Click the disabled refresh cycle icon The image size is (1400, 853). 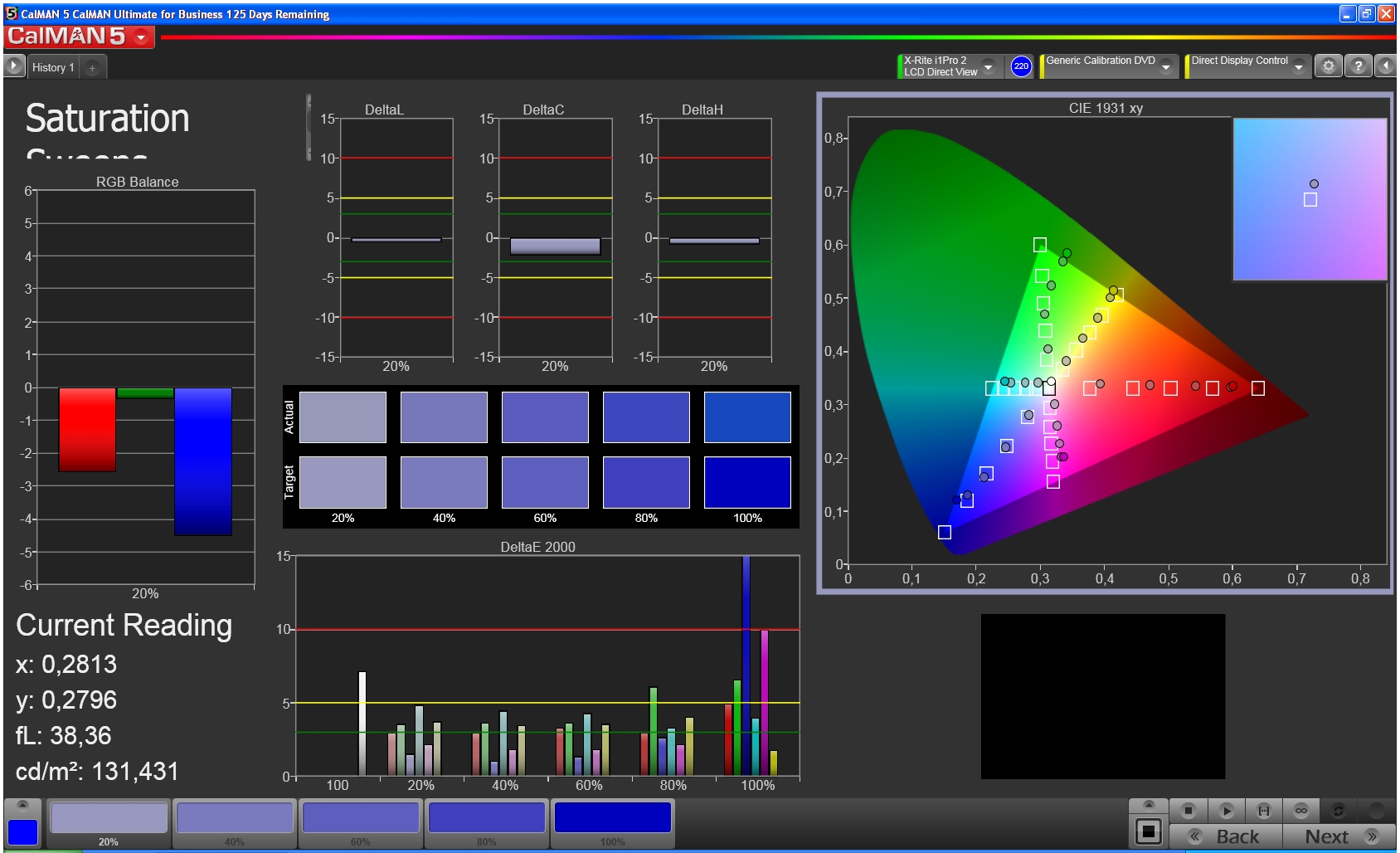pos(1338,811)
